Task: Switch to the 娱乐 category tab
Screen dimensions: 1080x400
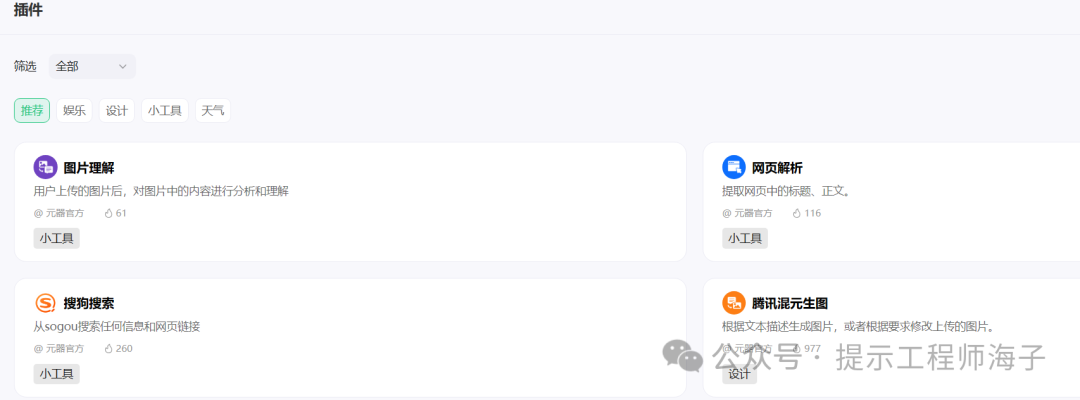Action: pos(74,111)
